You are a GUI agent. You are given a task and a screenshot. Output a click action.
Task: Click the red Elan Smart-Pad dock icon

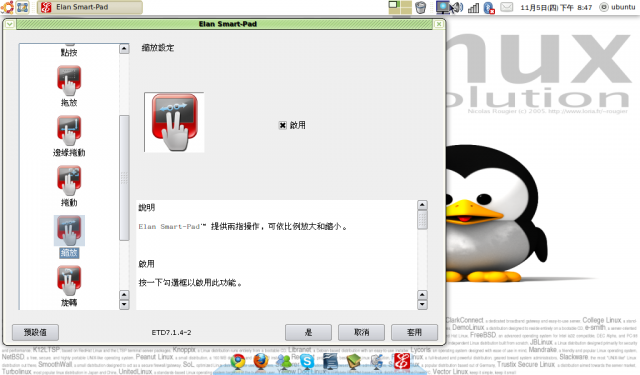(402, 361)
